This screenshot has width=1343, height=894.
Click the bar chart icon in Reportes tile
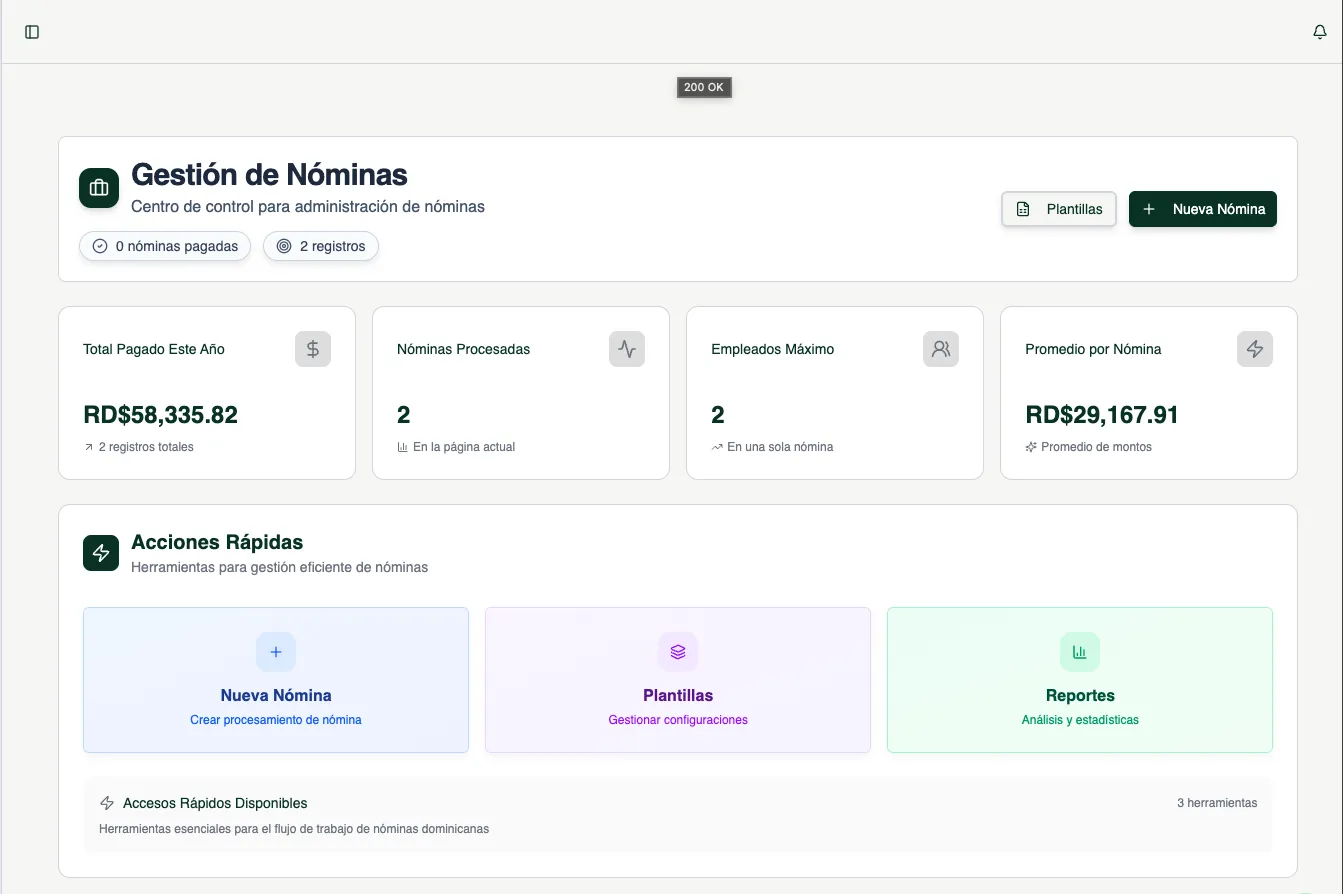click(x=1080, y=652)
